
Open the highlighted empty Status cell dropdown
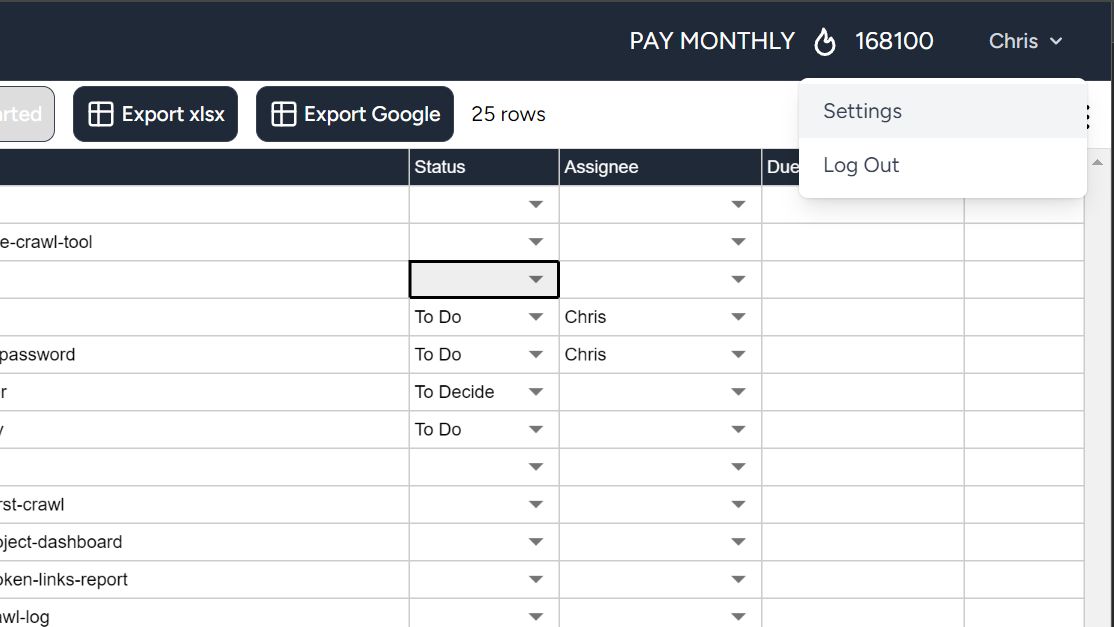coord(536,280)
